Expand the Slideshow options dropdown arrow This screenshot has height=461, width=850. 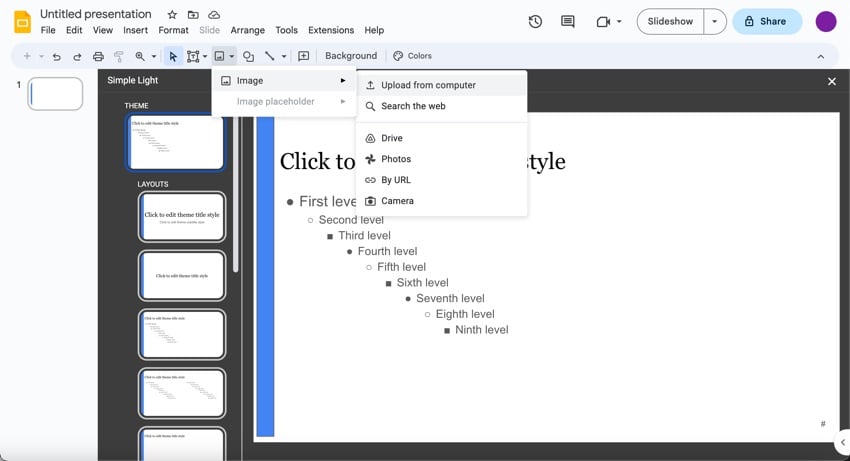(x=714, y=22)
